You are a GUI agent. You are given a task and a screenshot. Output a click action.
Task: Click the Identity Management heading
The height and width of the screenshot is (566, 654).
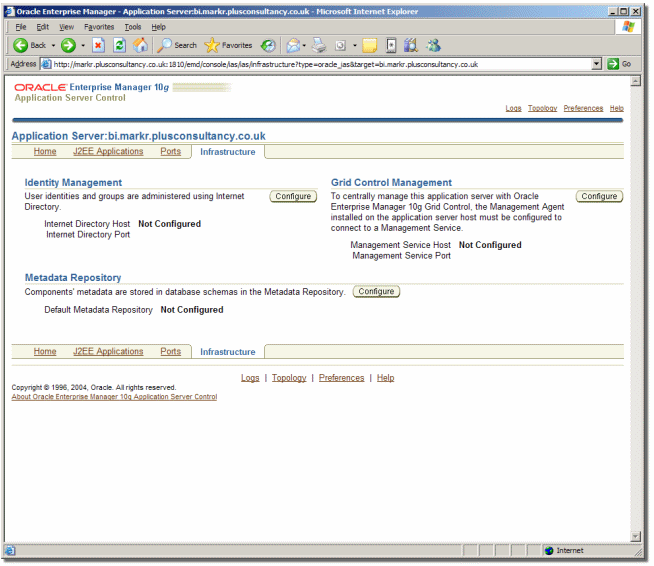coord(73,183)
